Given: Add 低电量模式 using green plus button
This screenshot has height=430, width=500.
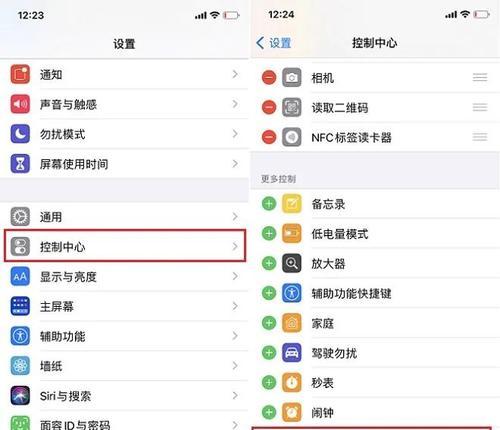Looking at the screenshot, I should pos(269,233).
